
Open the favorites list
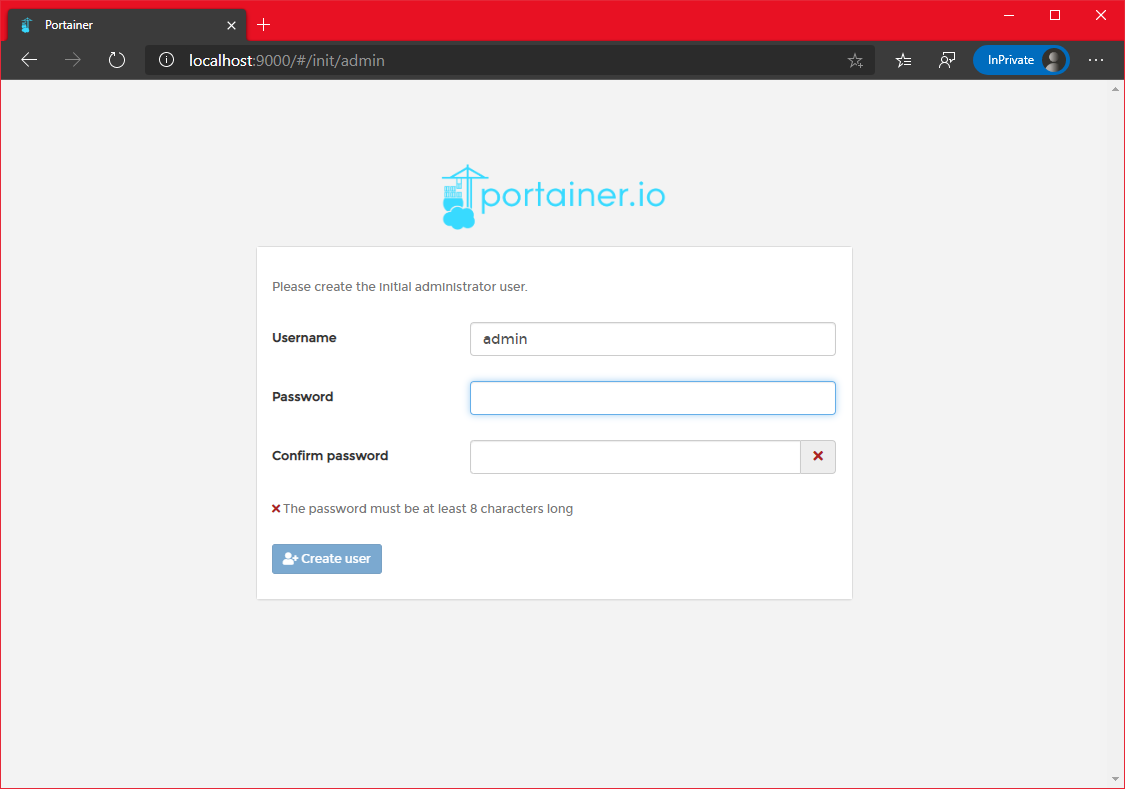click(903, 60)
